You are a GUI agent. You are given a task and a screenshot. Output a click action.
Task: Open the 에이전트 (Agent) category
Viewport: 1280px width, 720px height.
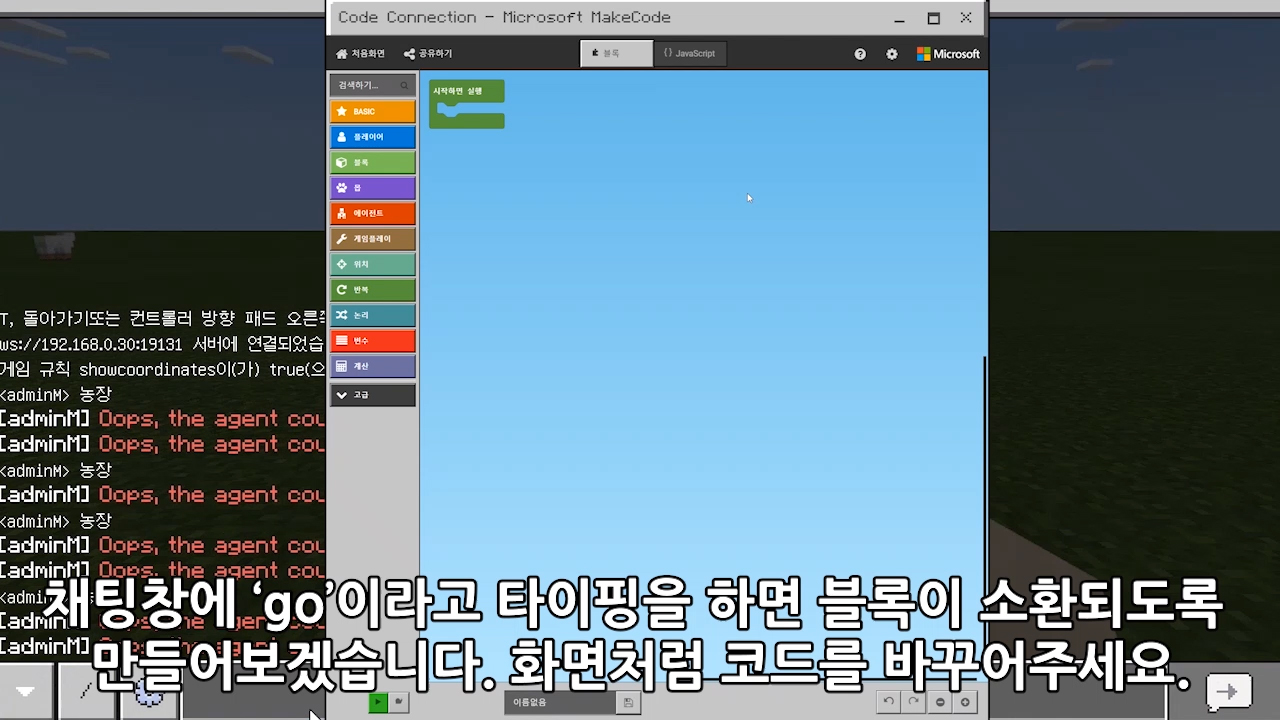click(x=372, y=213)
